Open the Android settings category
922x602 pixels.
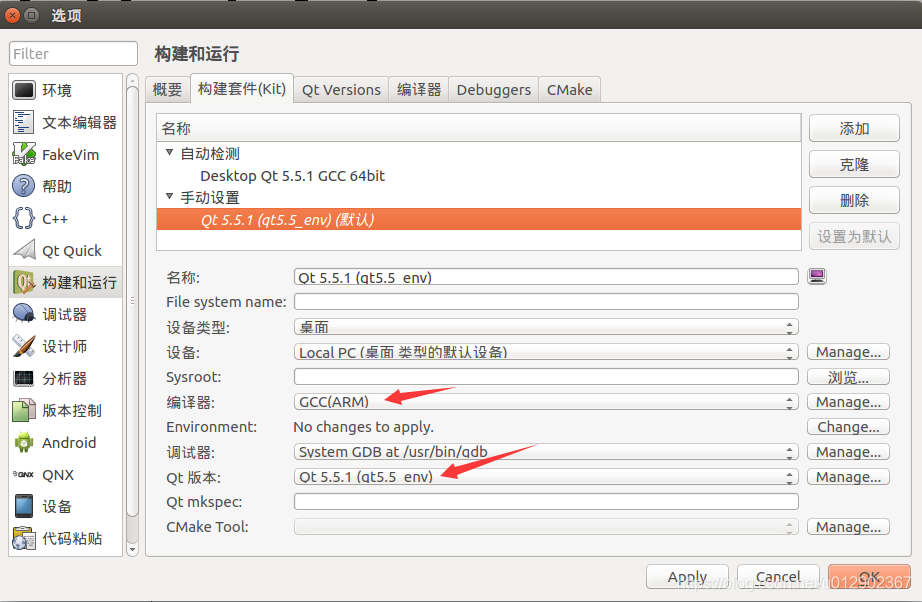pos(66,443)
